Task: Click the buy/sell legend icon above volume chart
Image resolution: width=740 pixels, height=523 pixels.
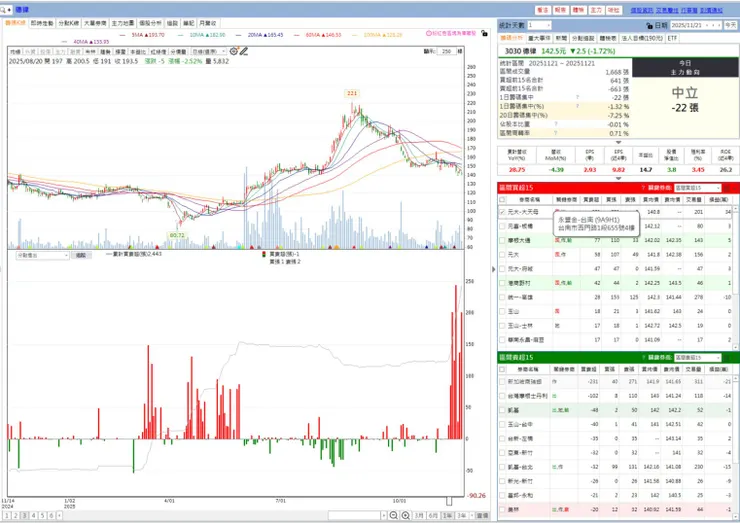Action: click(x=264, y=254)
